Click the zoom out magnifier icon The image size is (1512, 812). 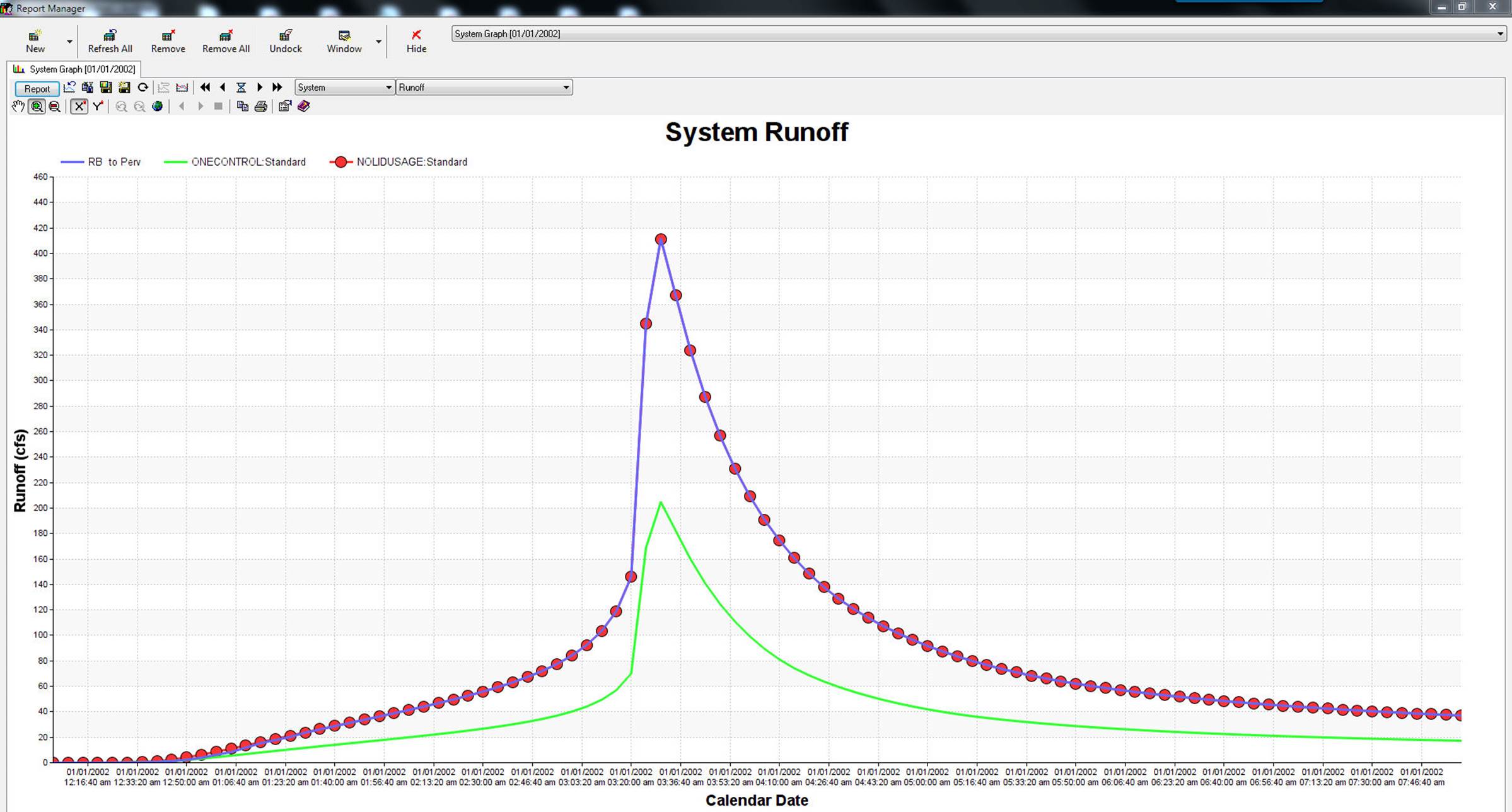pos(55,107)
